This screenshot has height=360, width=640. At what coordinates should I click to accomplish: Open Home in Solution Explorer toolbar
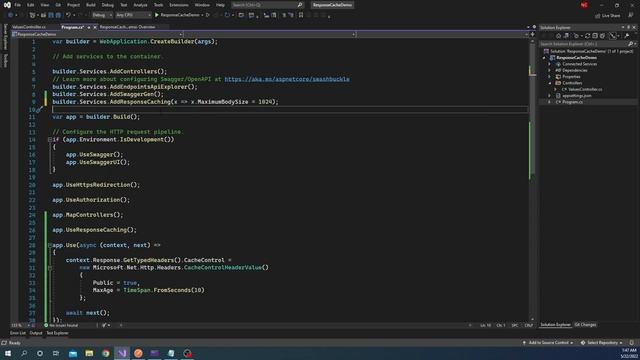point(558,36)
